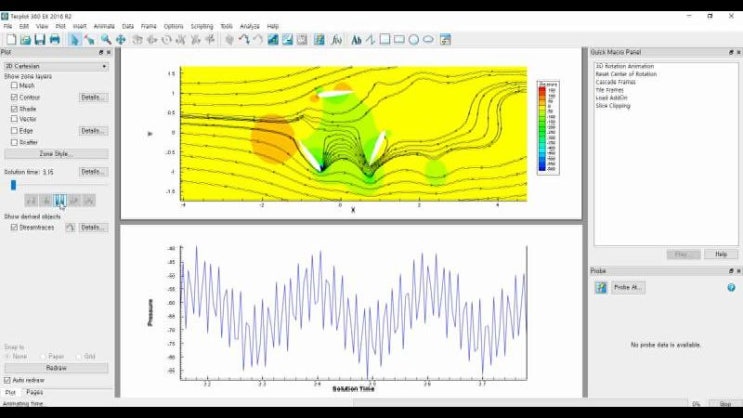This screenshot has width=743, height=418.
Task: Jump to last time step button
Action: click(x=89, y=200)
